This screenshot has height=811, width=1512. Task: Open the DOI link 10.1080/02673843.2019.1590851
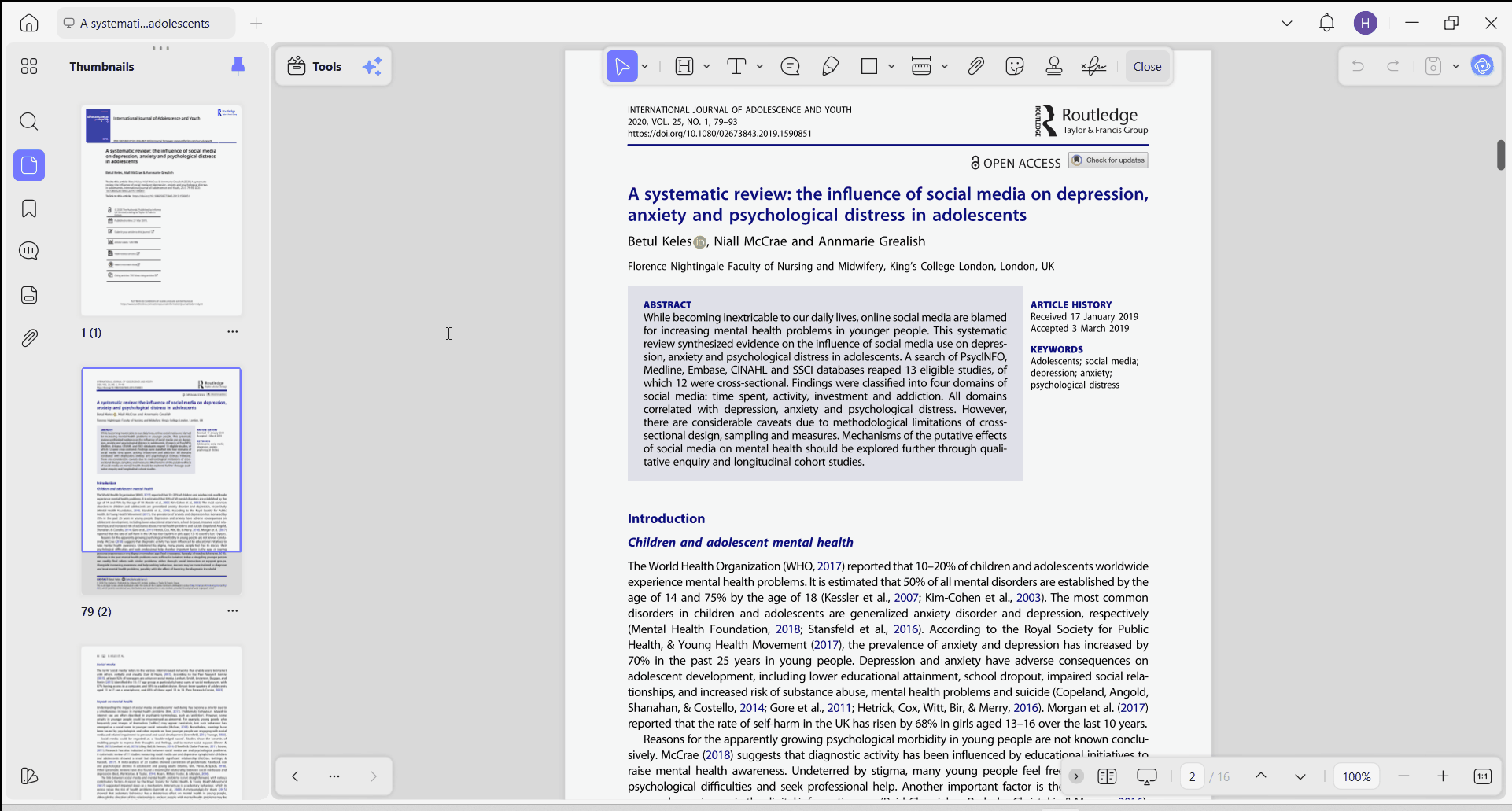pyautogui.click(x=720, y=134)
